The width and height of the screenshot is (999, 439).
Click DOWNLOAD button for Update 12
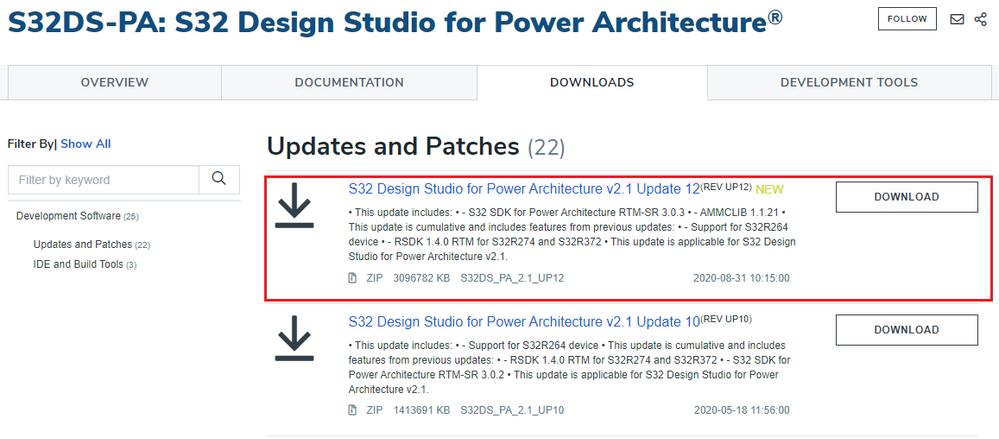[907, 197]
